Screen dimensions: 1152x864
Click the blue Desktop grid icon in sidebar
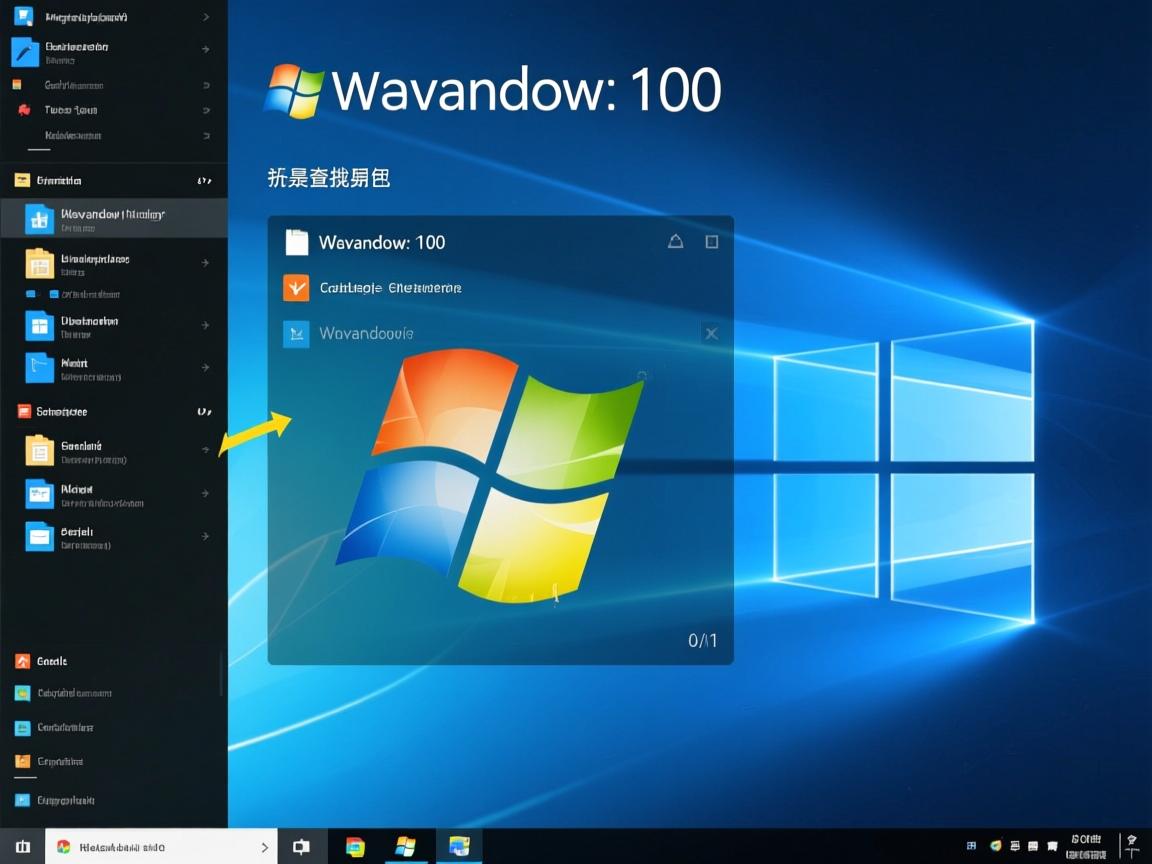pyautogui.click(x=40, y=325)
